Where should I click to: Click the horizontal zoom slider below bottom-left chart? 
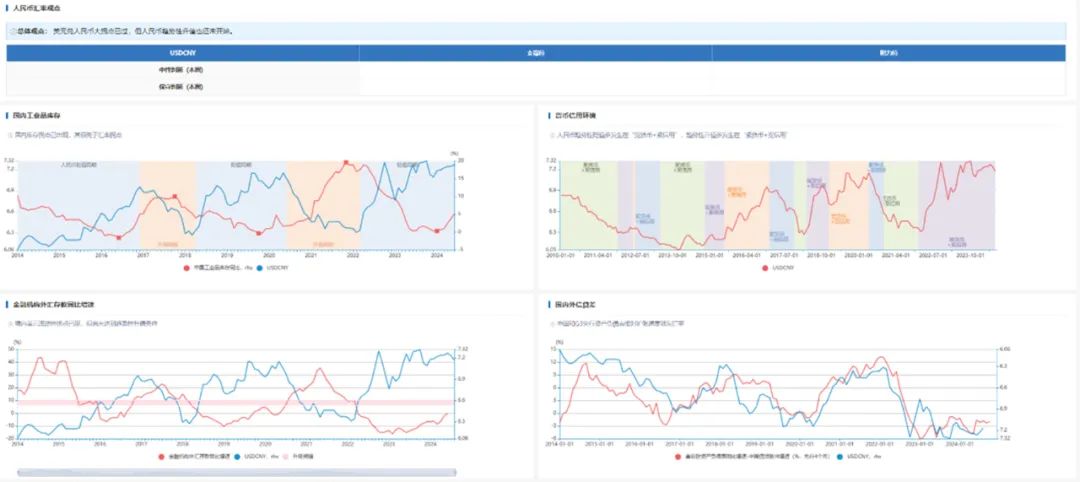[x=236, y=472]
